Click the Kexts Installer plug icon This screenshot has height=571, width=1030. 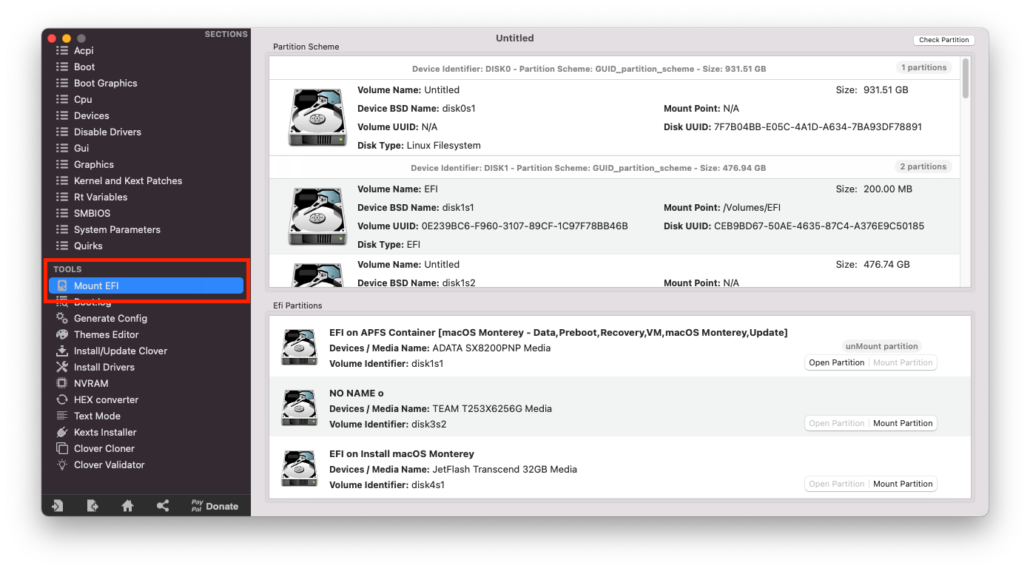click(x=62, y=432)
